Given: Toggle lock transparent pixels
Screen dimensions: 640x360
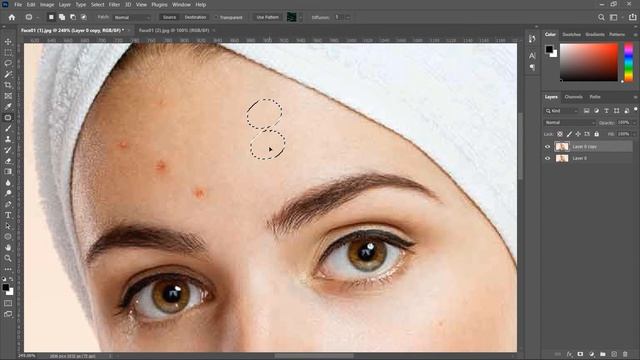Looking at the screenshot, I should pos(560,134).
